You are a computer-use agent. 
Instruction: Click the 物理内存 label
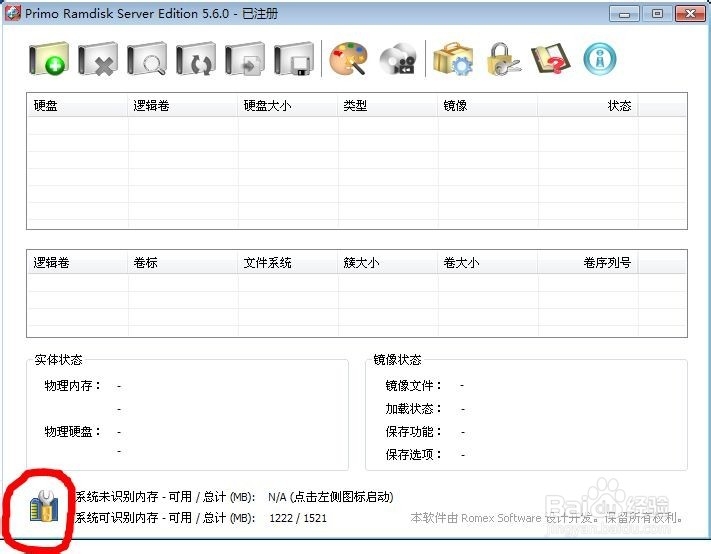pyautogui.click(x=73, y=386)
